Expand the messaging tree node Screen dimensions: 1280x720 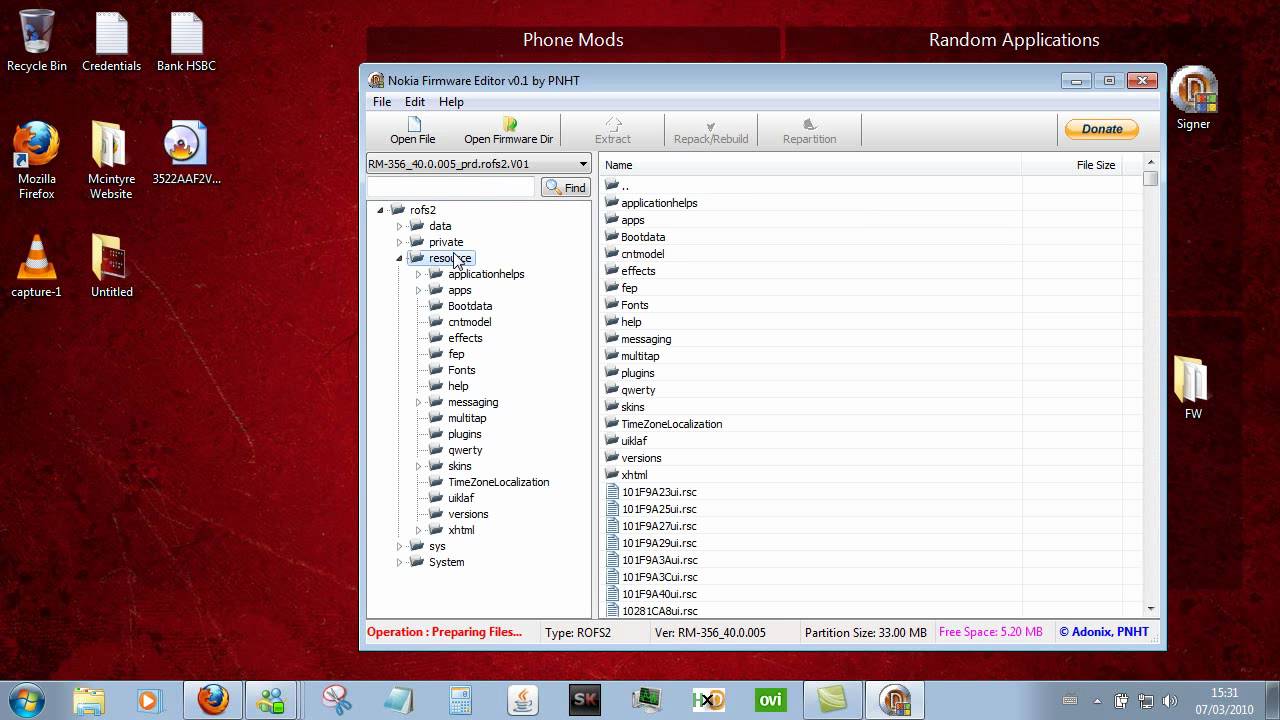click(x=418, y=402)
